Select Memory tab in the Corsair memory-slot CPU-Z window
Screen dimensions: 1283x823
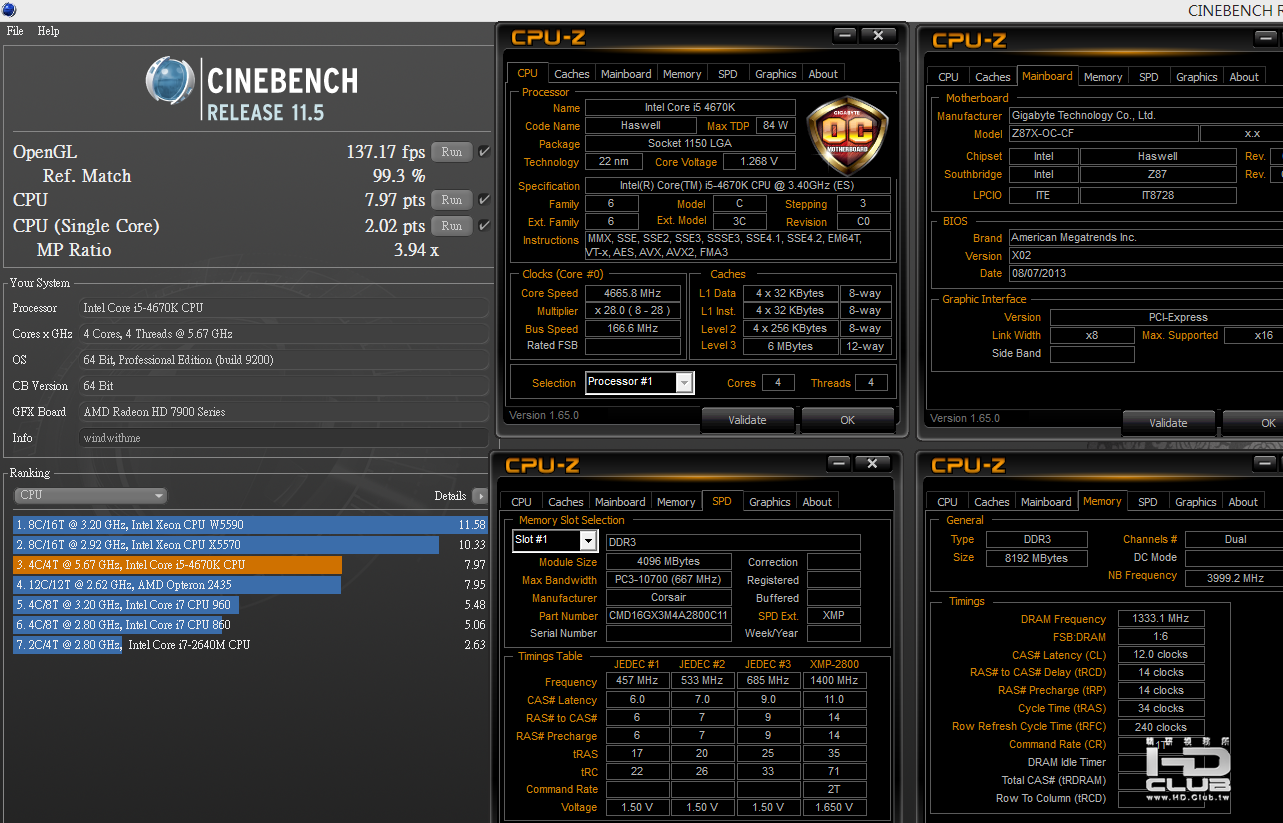[676, 502]
